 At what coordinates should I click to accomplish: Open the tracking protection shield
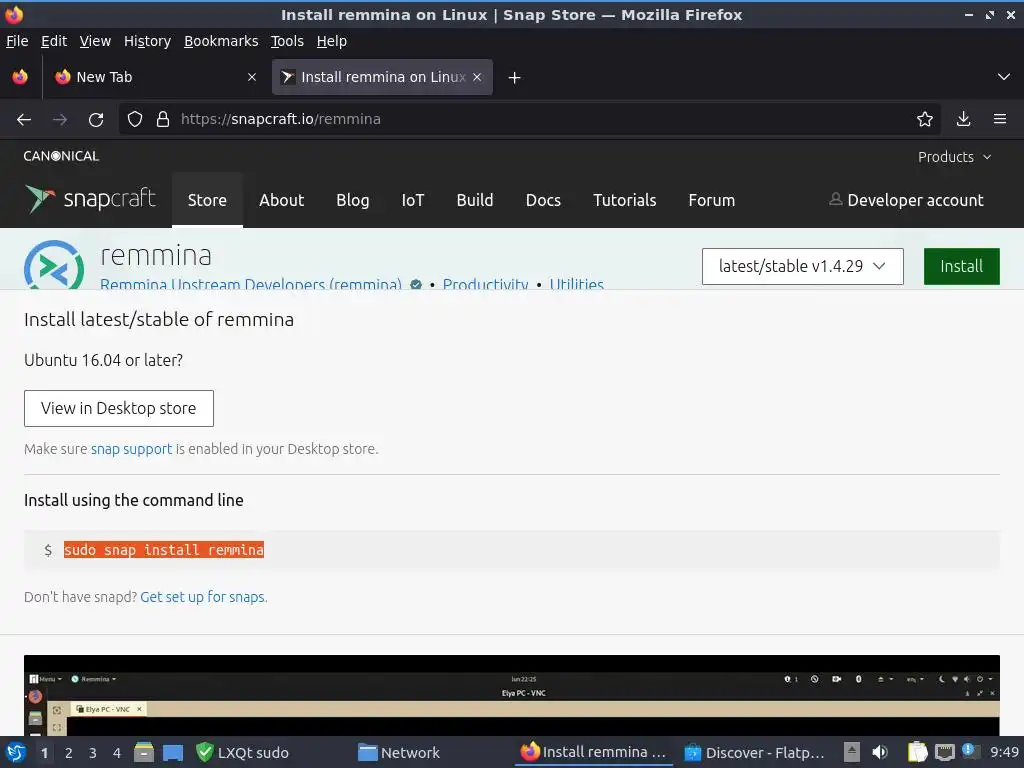[135, 120]
